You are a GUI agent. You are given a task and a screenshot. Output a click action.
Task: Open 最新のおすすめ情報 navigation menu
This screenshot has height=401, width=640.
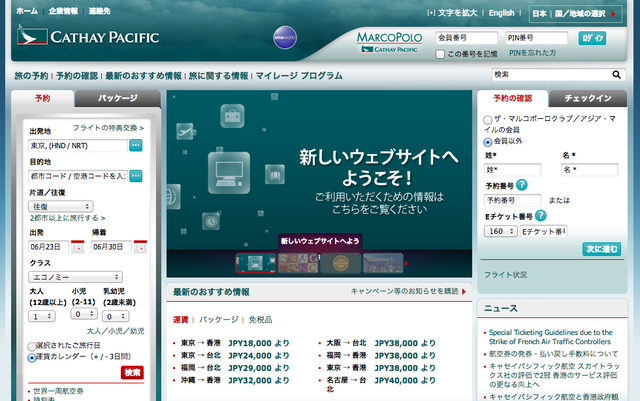[x=143, y=76]
